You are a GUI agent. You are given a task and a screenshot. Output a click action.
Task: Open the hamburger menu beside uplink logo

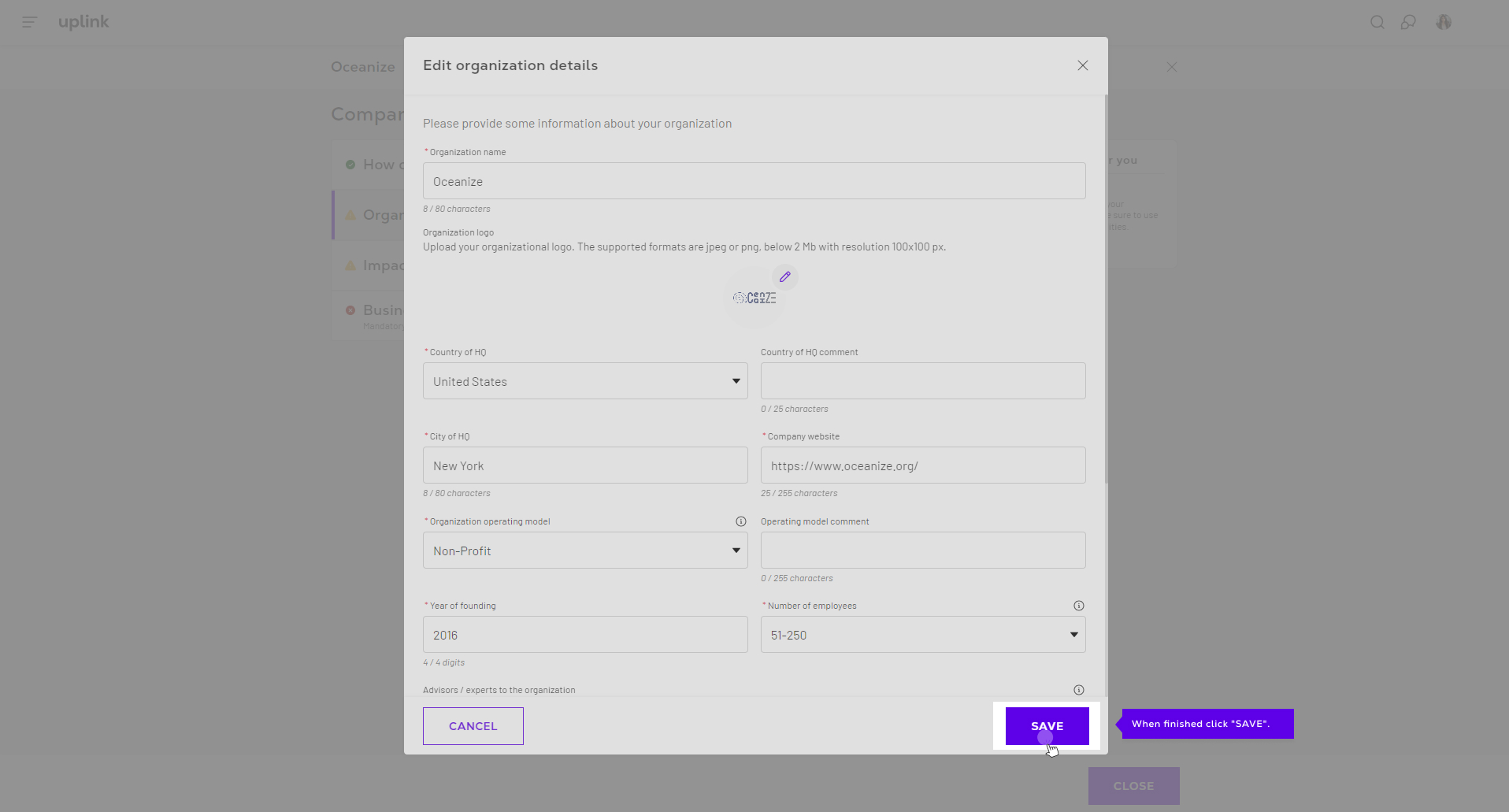(30, 22)
